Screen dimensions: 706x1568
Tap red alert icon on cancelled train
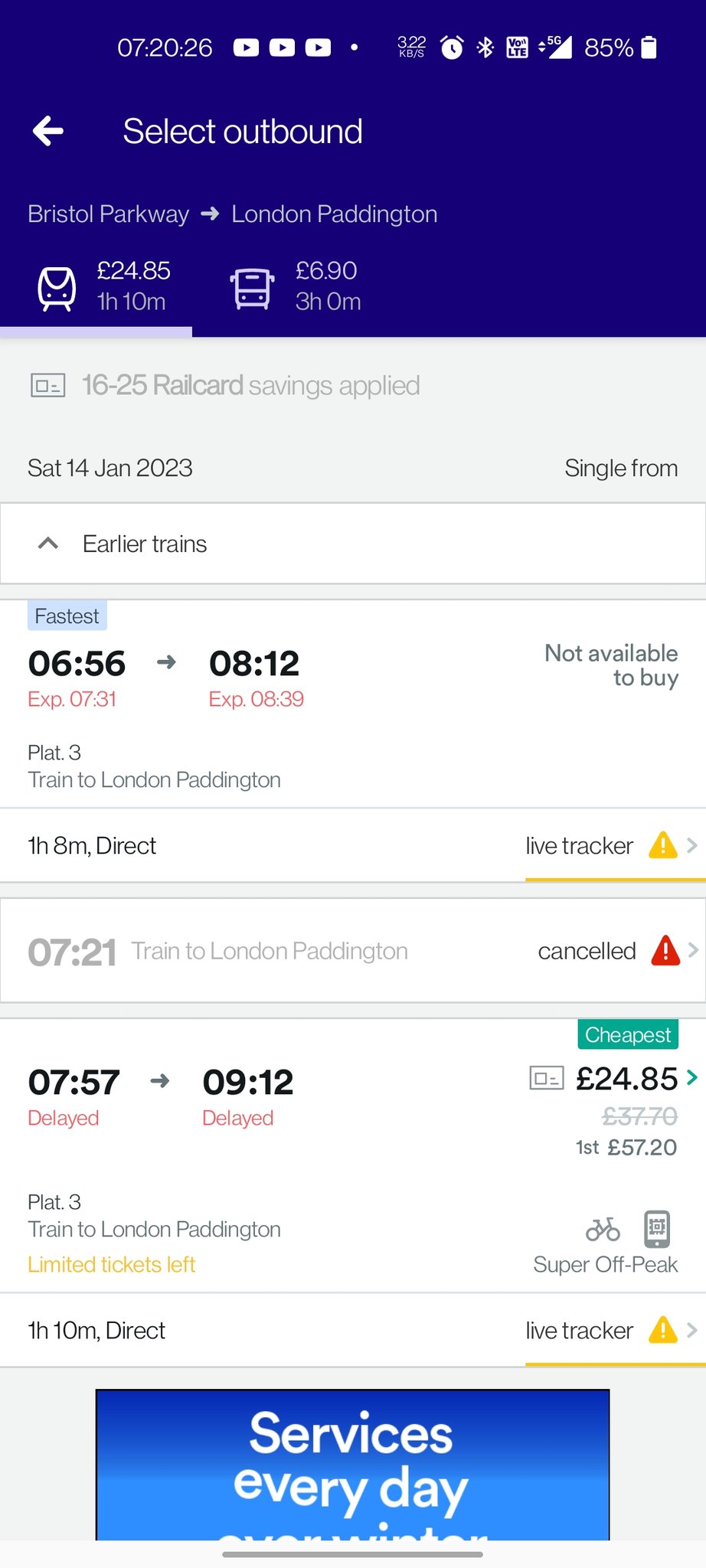pyautogui.click(x=665, y=951)
